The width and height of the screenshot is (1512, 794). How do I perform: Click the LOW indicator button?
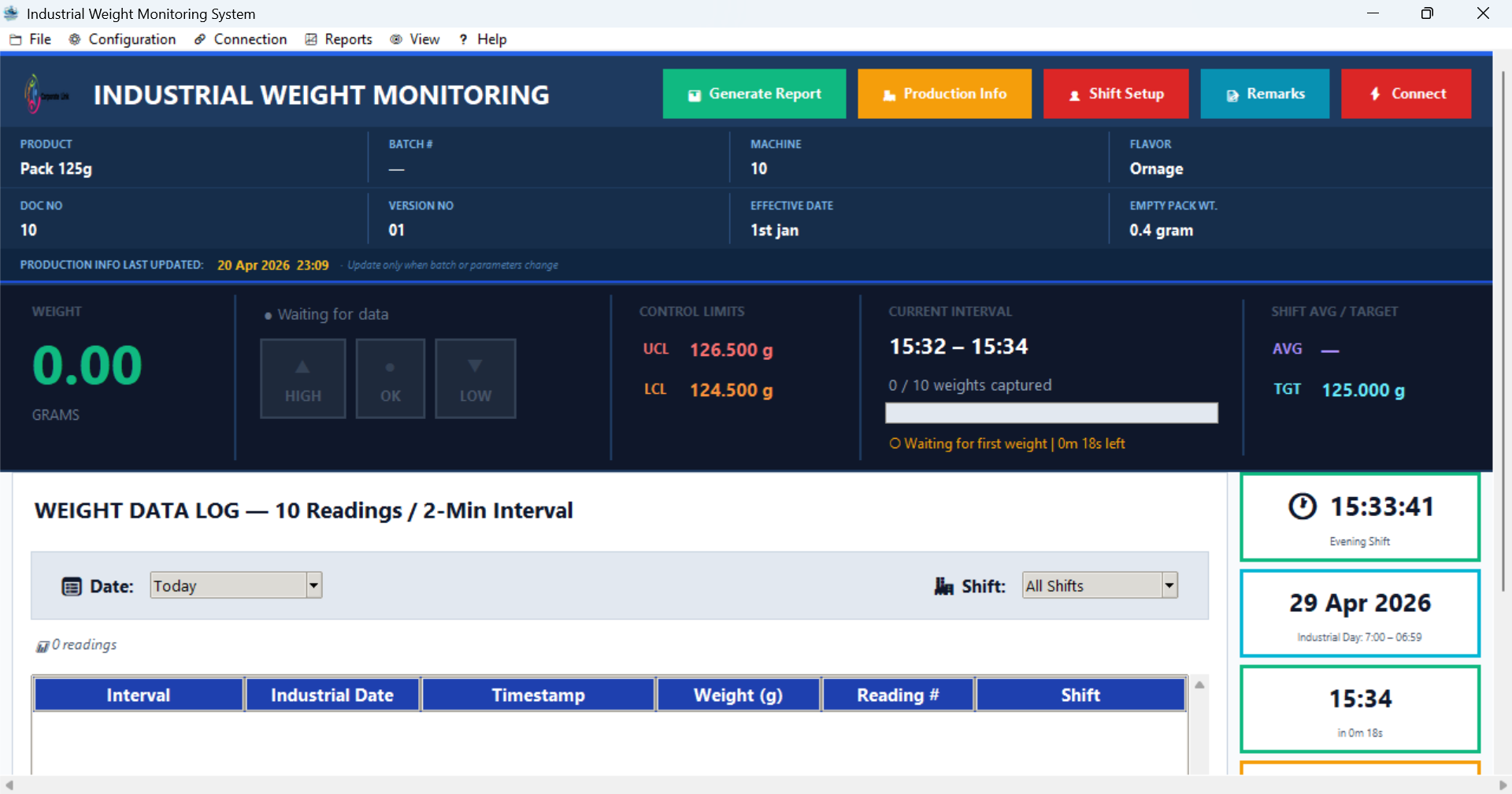tap(476, 379)
